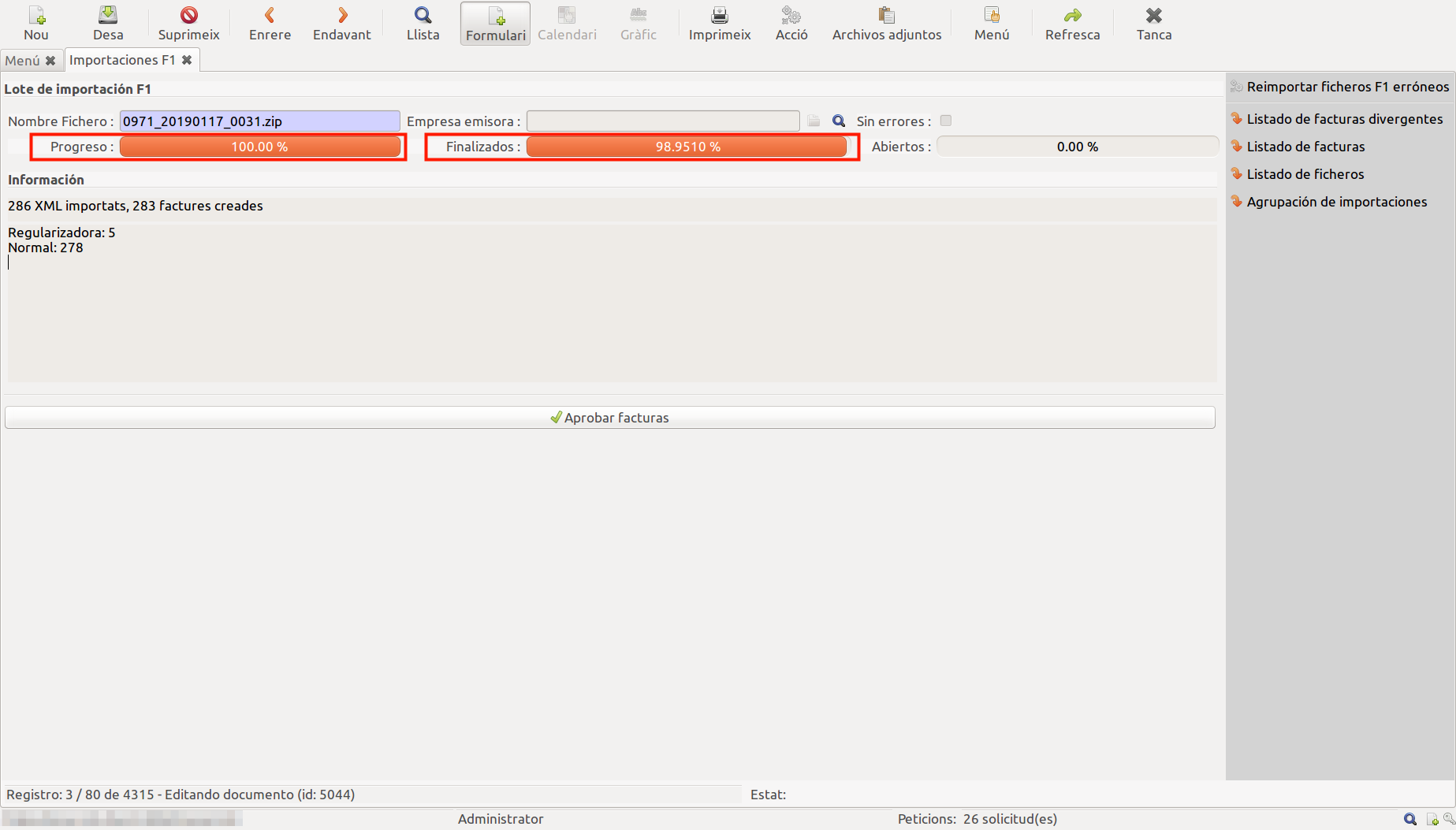This screenshot has width=1456, height=830.
Task: Click the status bar search magnifier icon
Action: click(x=1410, y=819)
